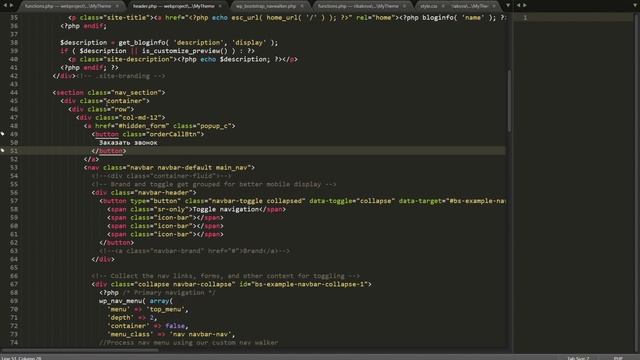Image resolution: width=640 pixels, height=360 pixels.
Task: Click 'bs-example-navbar-collapse-1' id on line 67
Action: pyautogui.click(x=309, y=284)
